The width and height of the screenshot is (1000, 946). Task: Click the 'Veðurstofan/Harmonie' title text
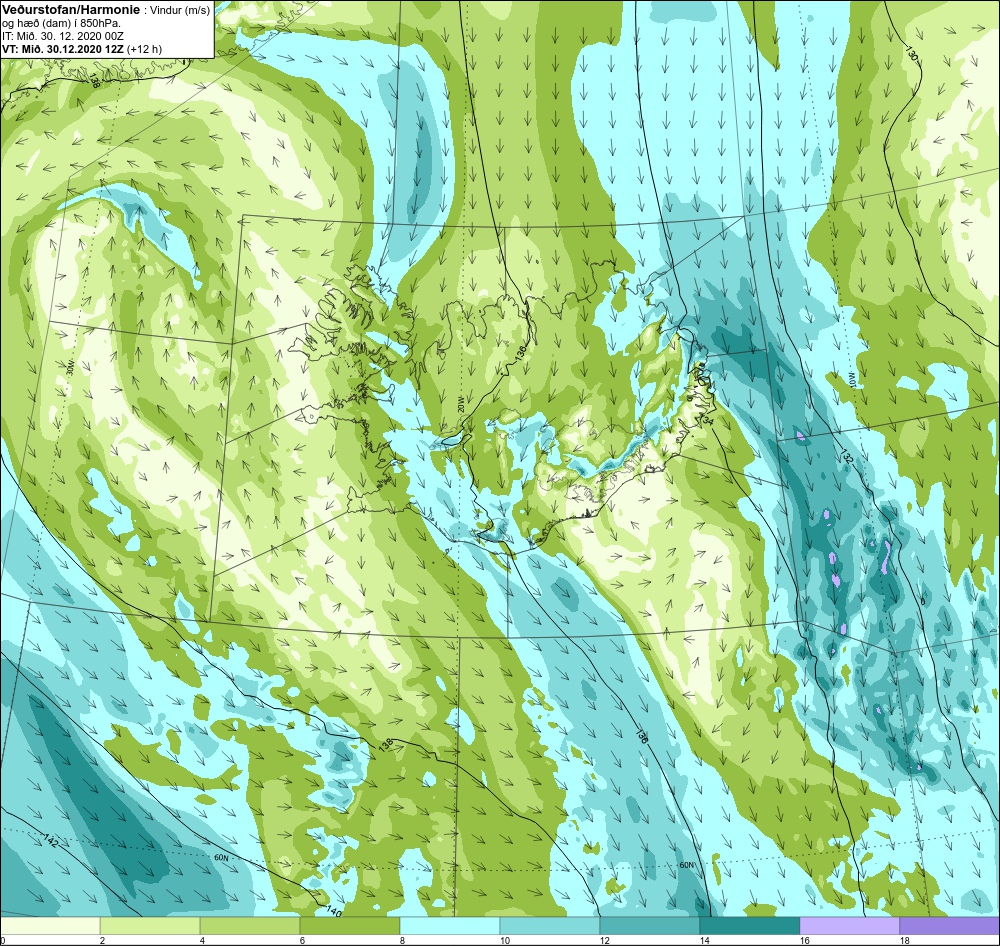click(x=70, y=11)
